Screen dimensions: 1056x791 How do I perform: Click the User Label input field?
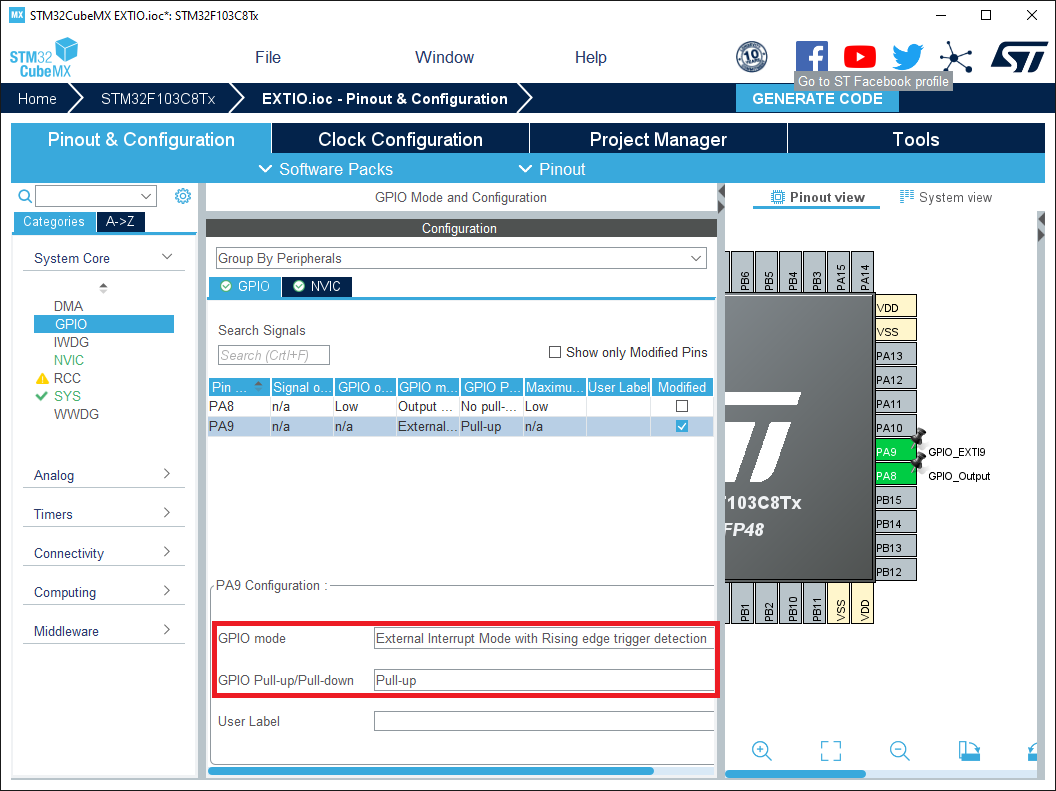pos(543,721)
